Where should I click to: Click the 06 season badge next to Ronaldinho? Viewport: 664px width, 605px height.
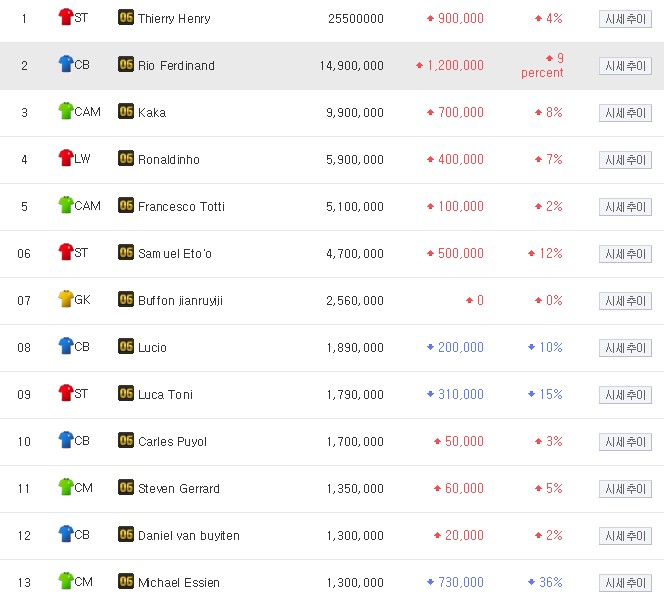click(126, 159)
